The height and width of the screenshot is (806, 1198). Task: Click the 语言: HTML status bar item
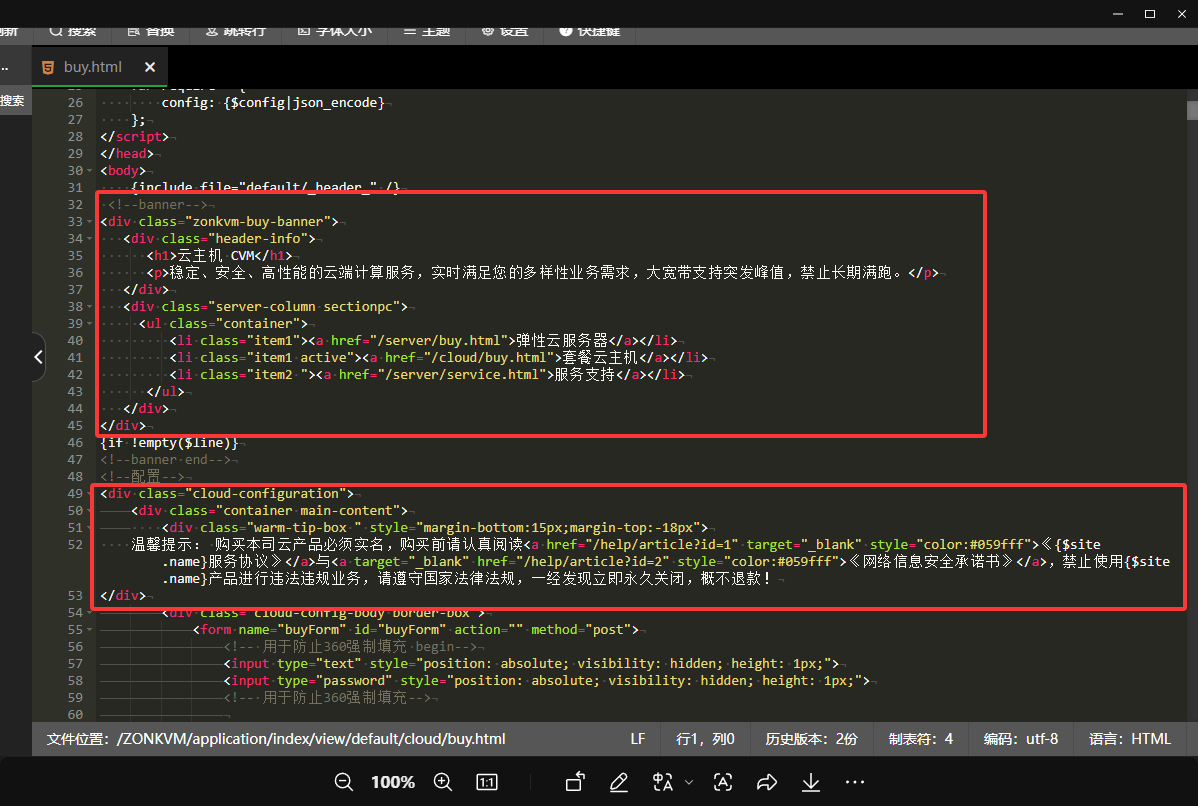click(x=1130, y=739)
